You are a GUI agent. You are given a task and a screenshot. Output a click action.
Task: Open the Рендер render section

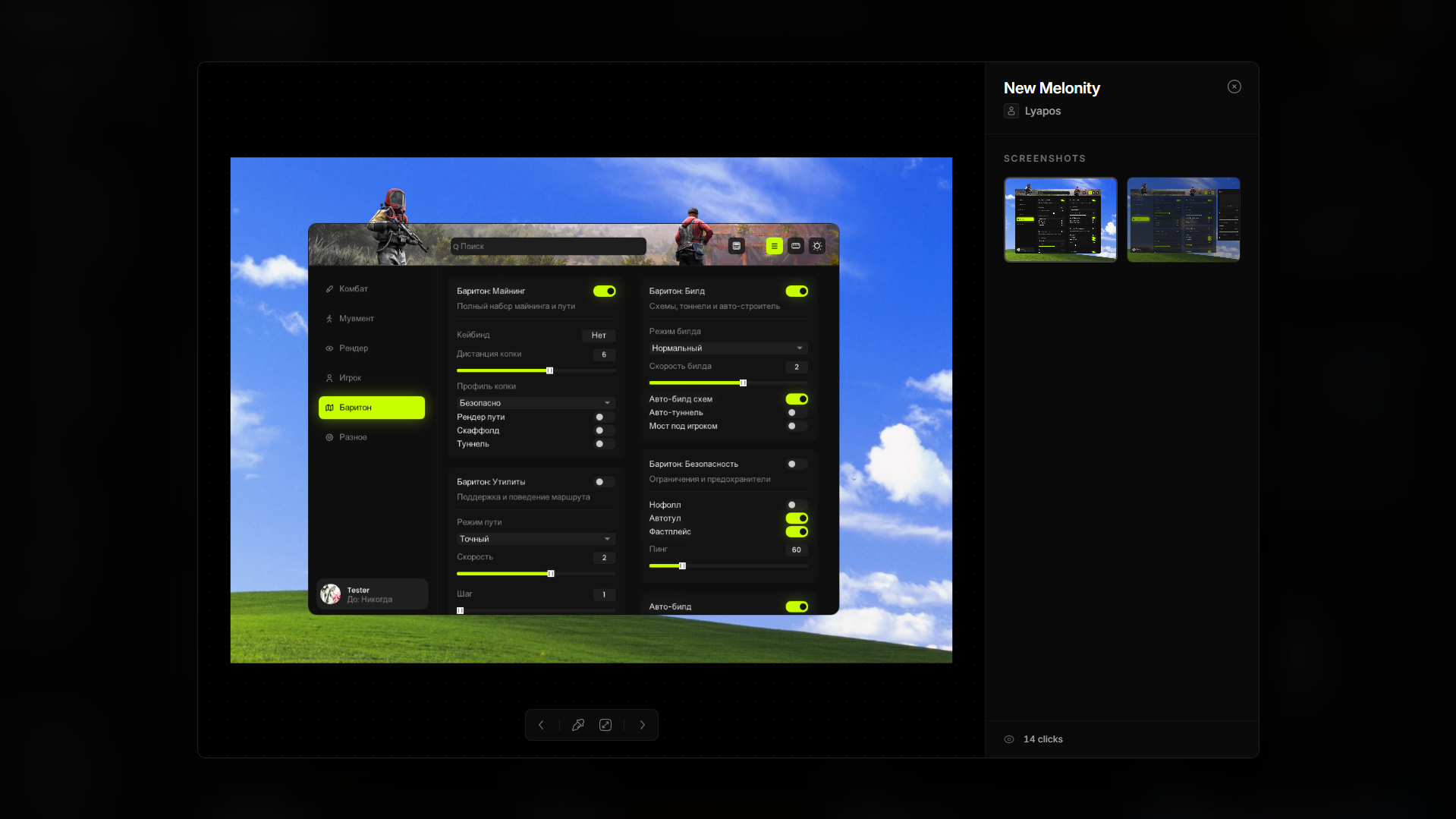point(354,348)
